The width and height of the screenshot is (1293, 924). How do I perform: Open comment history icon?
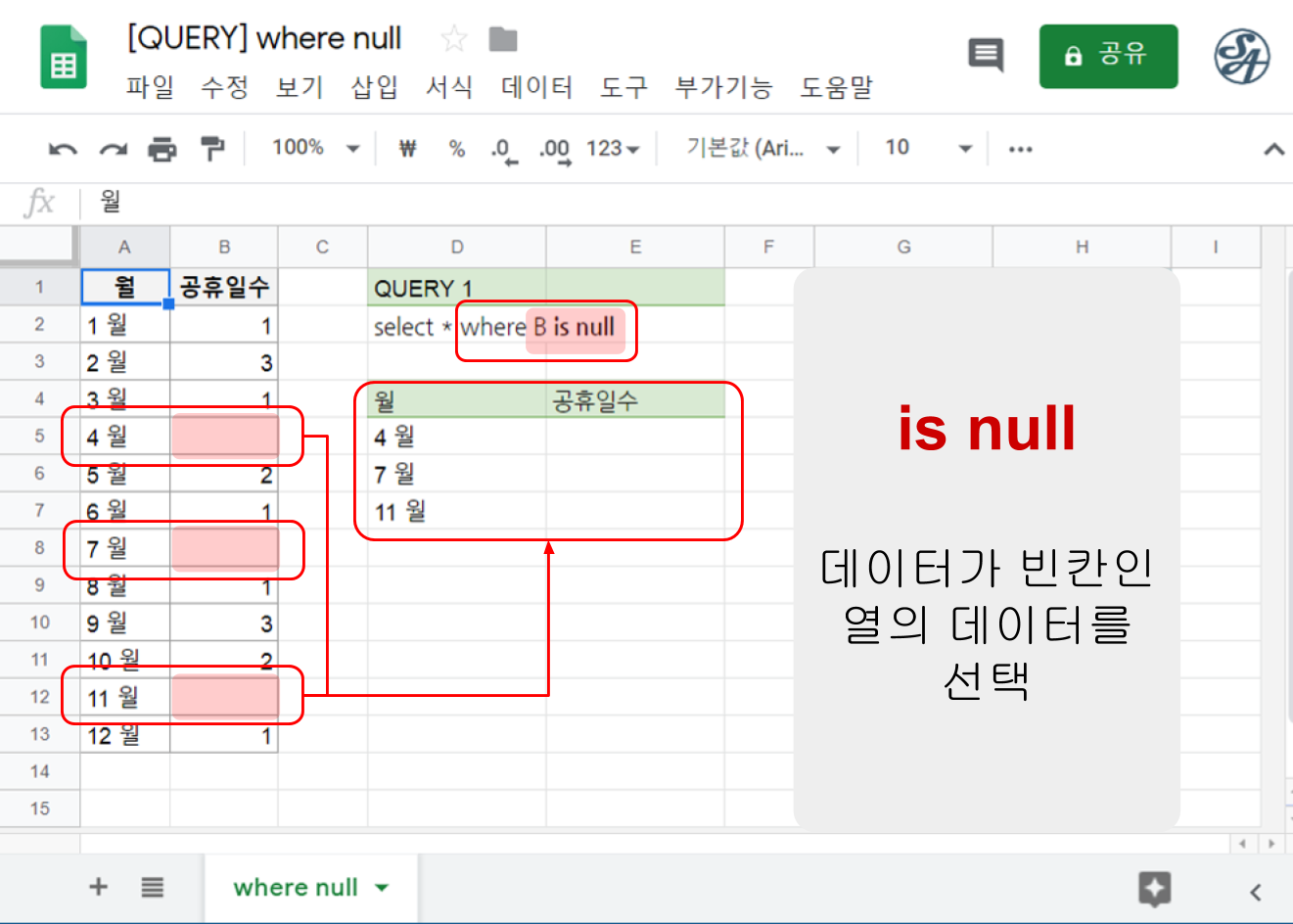click(986, 56)
